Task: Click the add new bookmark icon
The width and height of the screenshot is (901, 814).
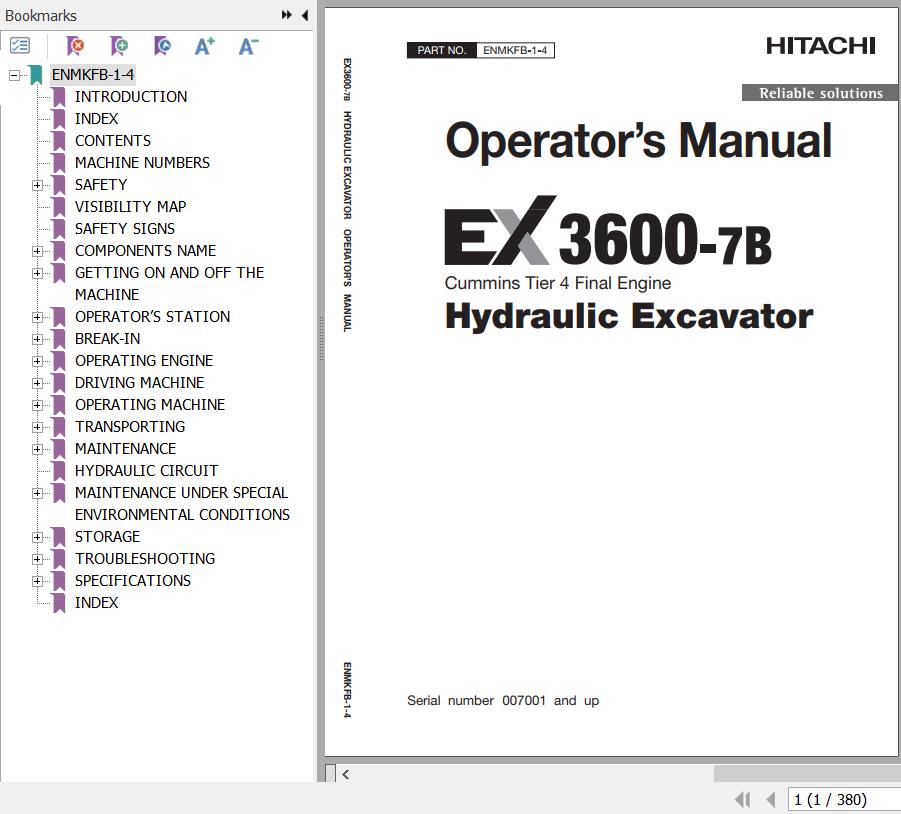Action: coord(118,46)
